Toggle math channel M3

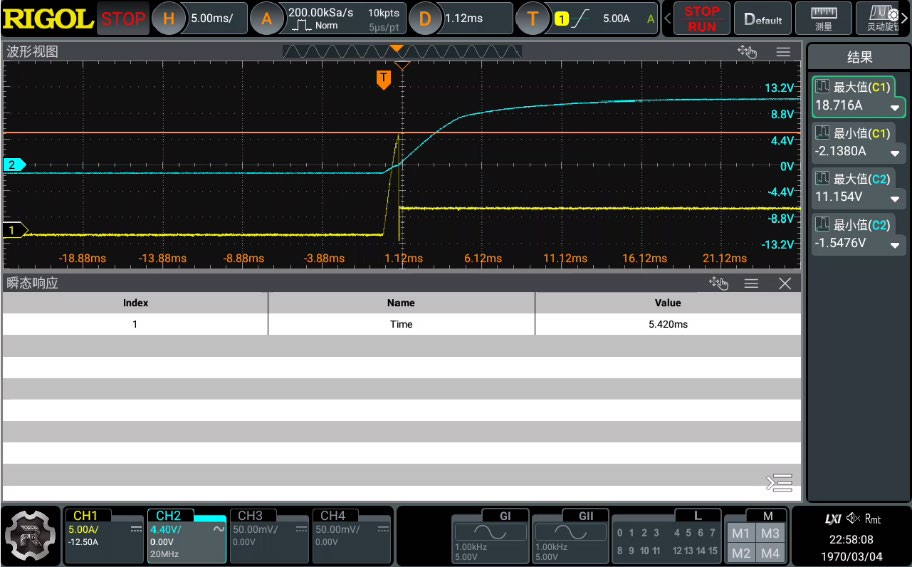[770, 533]
